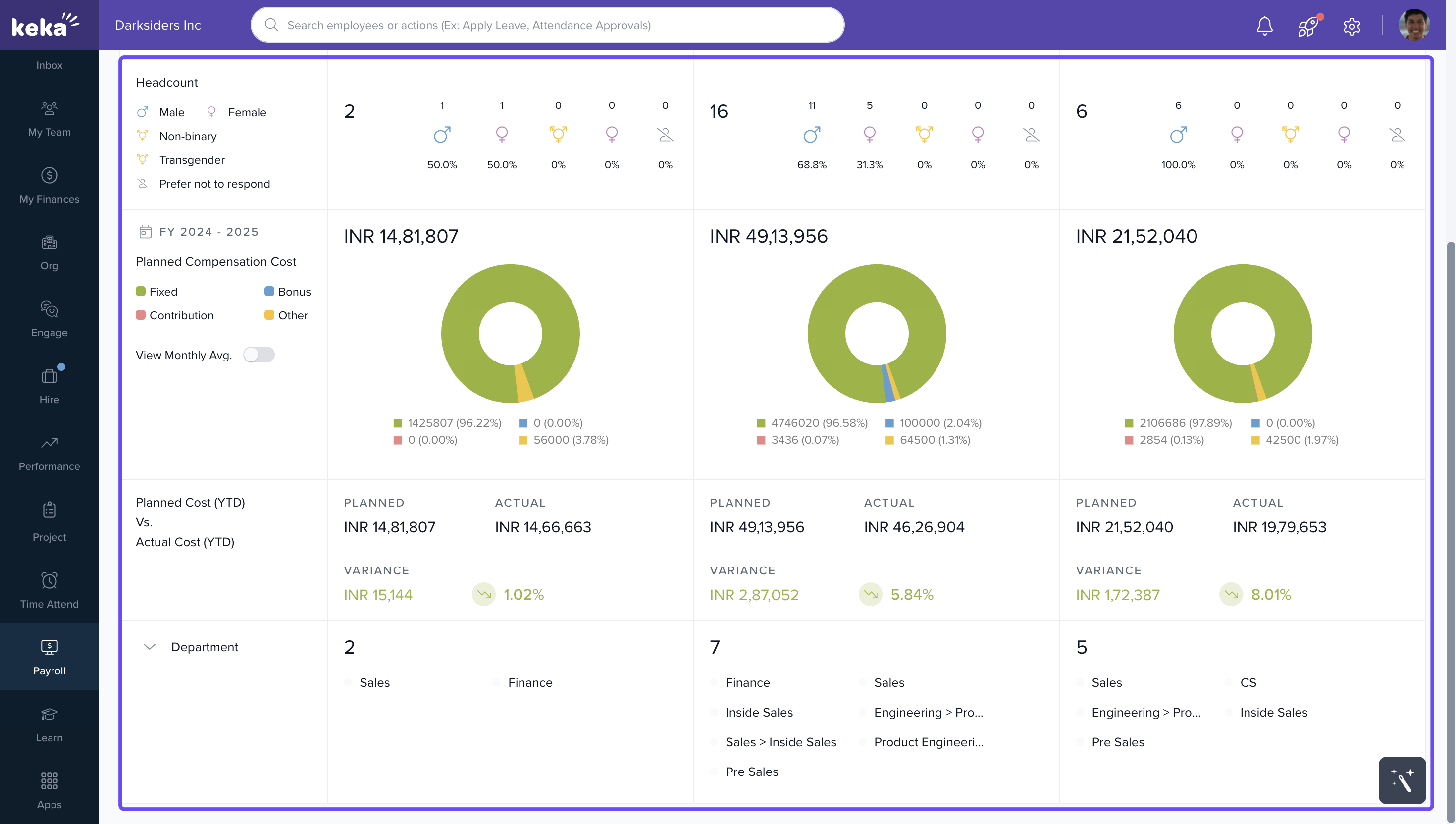Click the rocket launch icon
Viewport: 1456px width, 824px height.
(x=1308, y=25)
